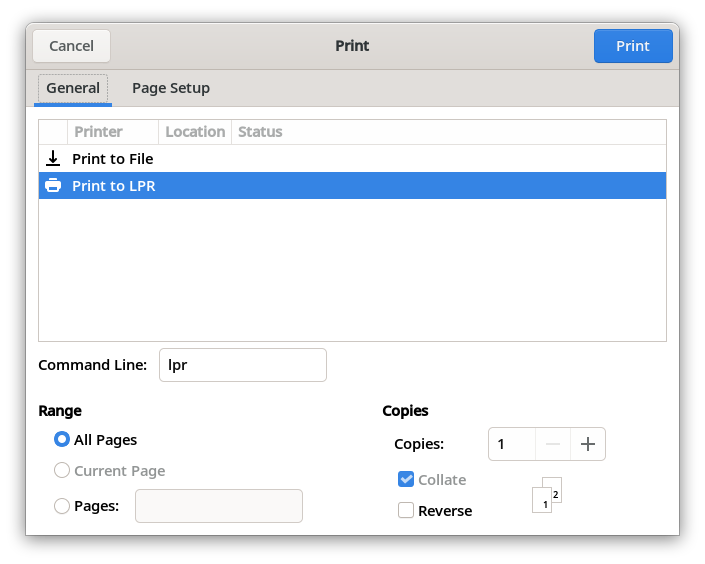Click the blue Print button

633,46
